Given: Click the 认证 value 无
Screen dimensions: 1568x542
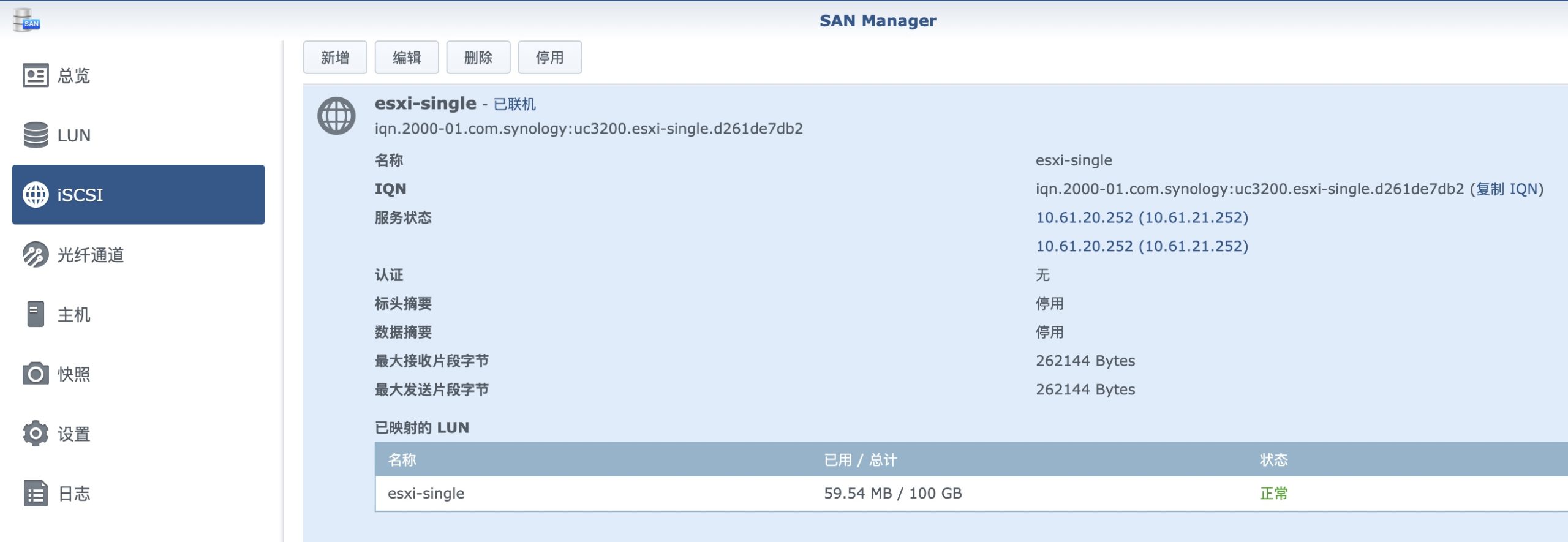Looking at the screenshot, I should pyautogui.click(x=1042, y=275).
